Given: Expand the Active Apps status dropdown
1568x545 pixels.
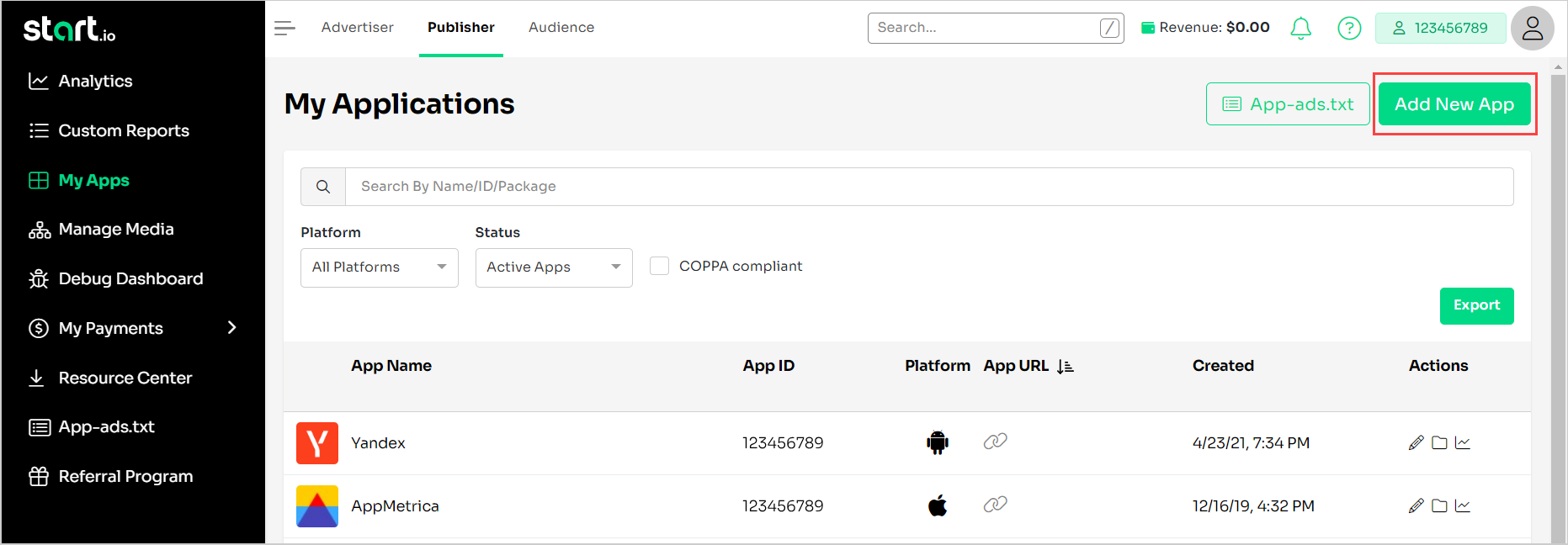Looking at the screenshot, I should pyautogui.click(x=553, y=267).
